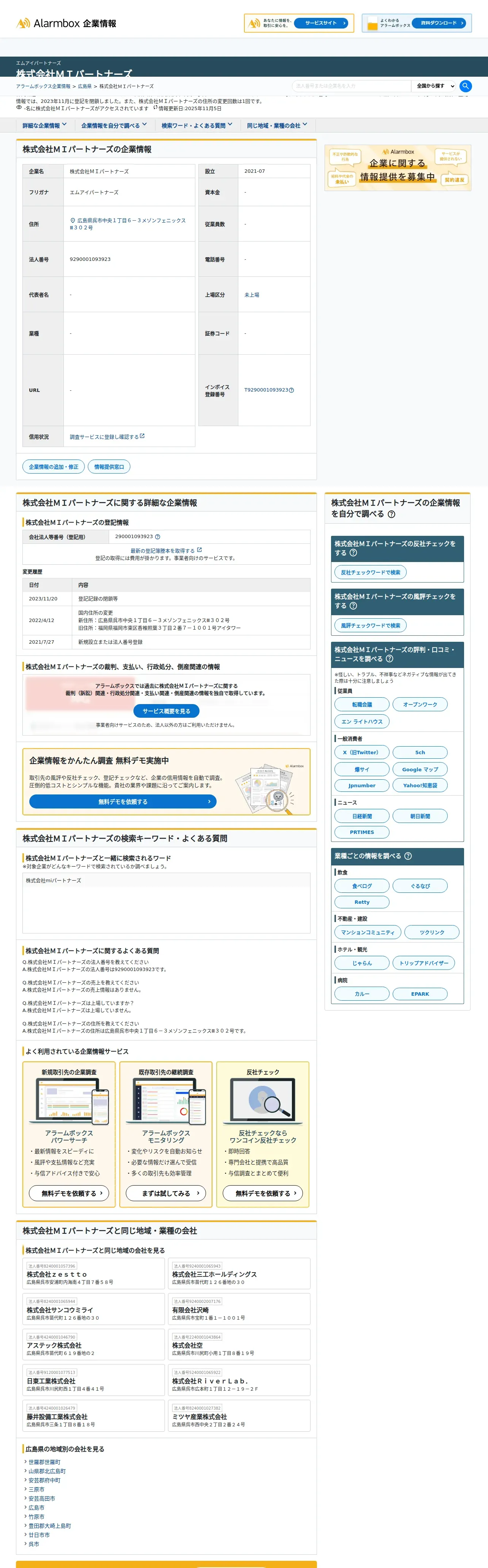
Task: Click external link icon after 最新の登記簿謄本を取得する
Action: [199, 550]
